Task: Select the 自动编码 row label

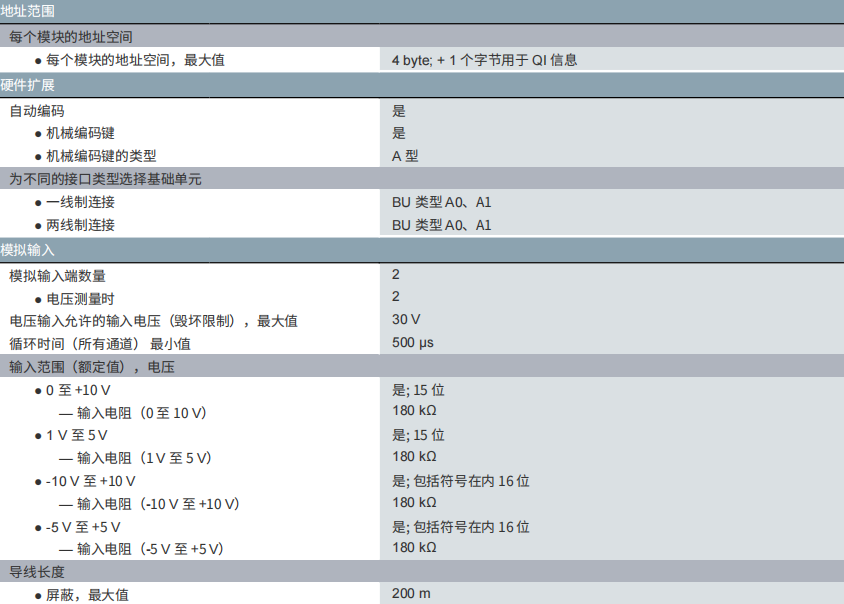Action: [x=37, y=111]
